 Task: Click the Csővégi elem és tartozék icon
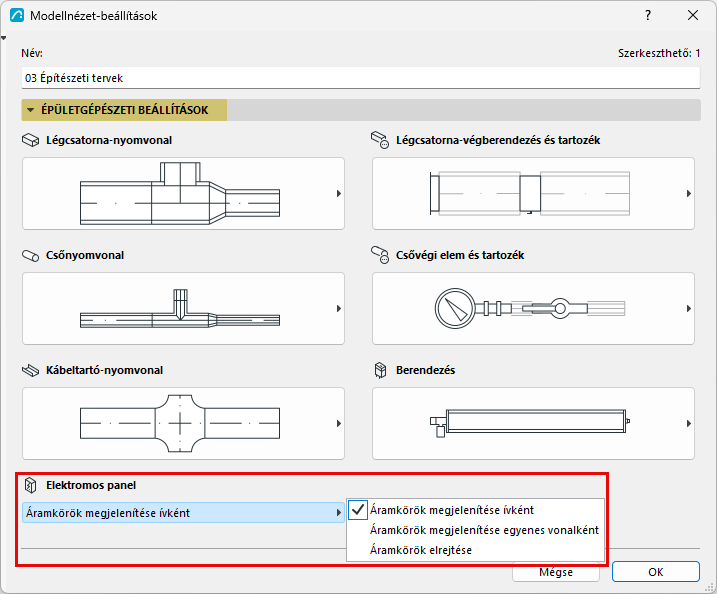[380, 255]
